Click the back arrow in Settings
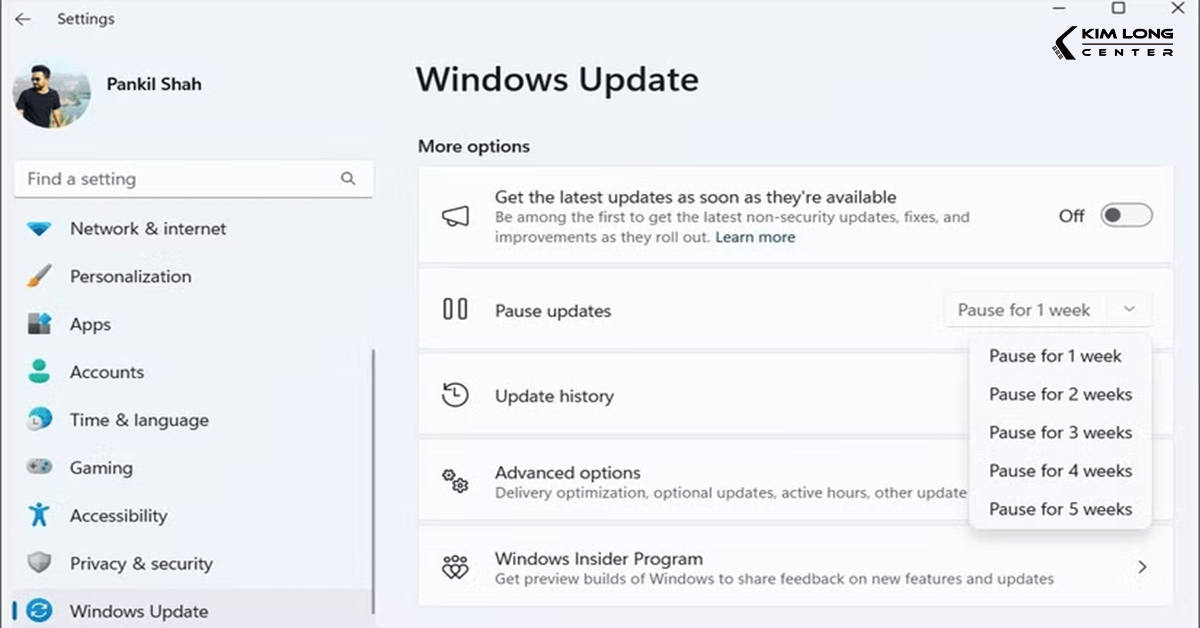This screenshot has width=1200, height=628. tap(22, 18)
